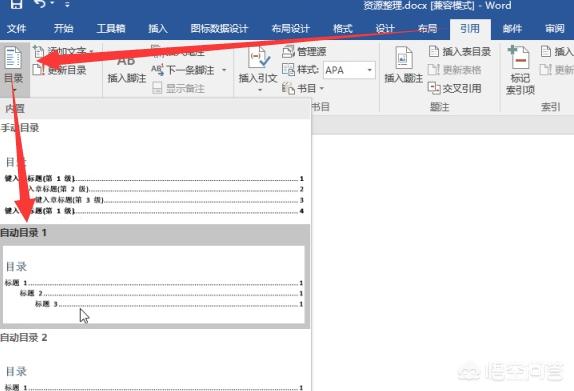
Task: Click the 插入脚注 AB icon
Action: click(126, 61)
